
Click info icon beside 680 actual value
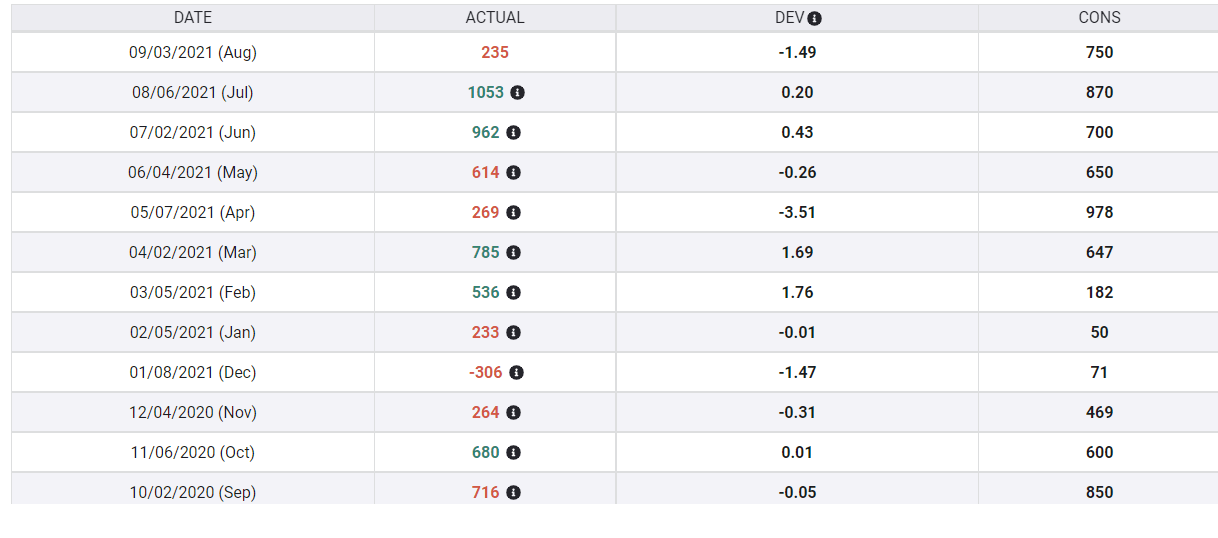513,452
